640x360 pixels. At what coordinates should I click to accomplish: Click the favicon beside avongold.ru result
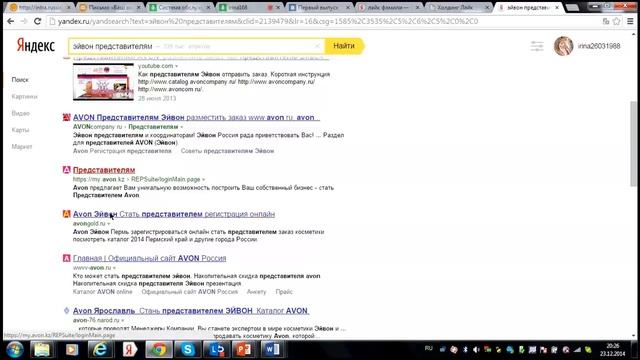pos(66,214)
